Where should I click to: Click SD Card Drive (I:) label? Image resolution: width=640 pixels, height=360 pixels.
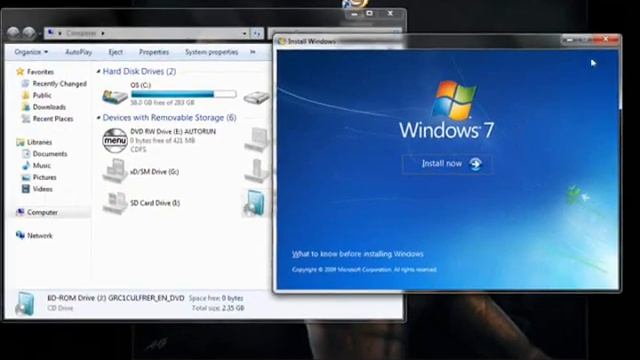pos(155,203)
